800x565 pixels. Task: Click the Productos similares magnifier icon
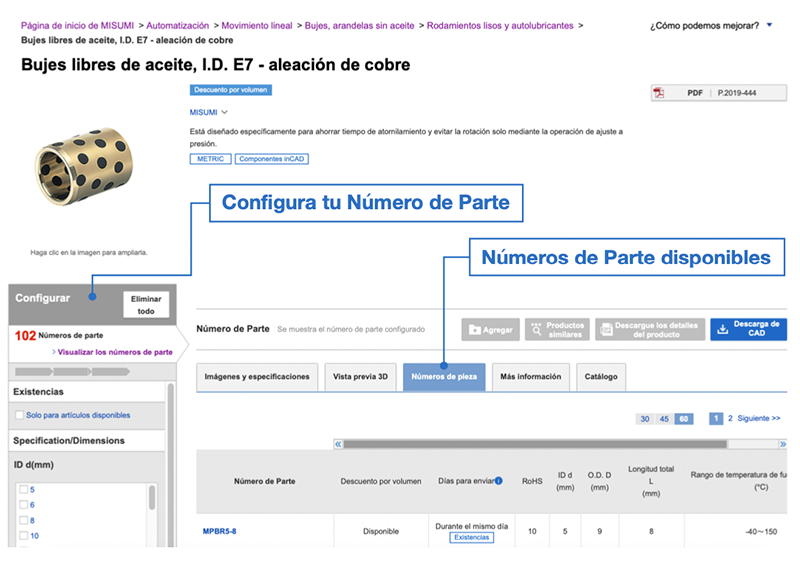pyautogui.click(x=536, y=330)
